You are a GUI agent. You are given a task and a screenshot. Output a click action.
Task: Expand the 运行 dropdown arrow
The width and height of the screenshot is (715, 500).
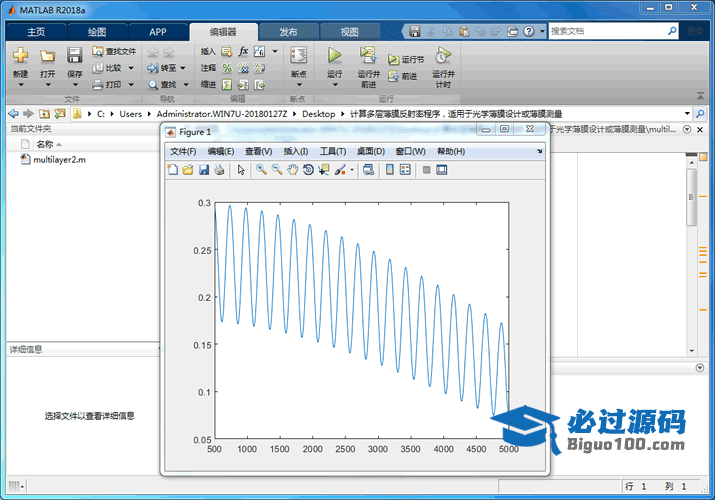tap(335, 85)
